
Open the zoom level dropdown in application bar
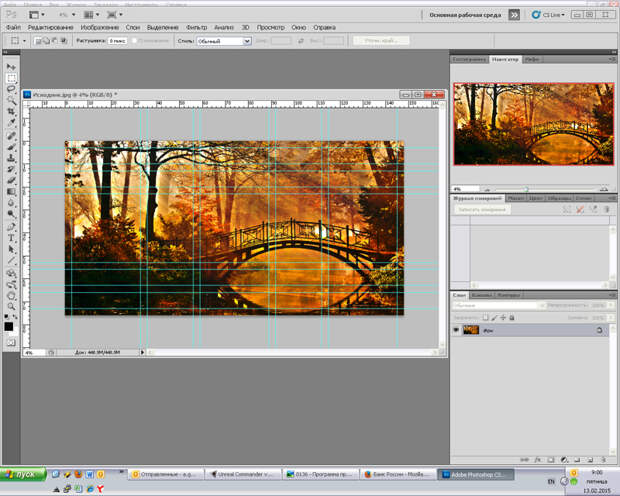tap(67, 15)
